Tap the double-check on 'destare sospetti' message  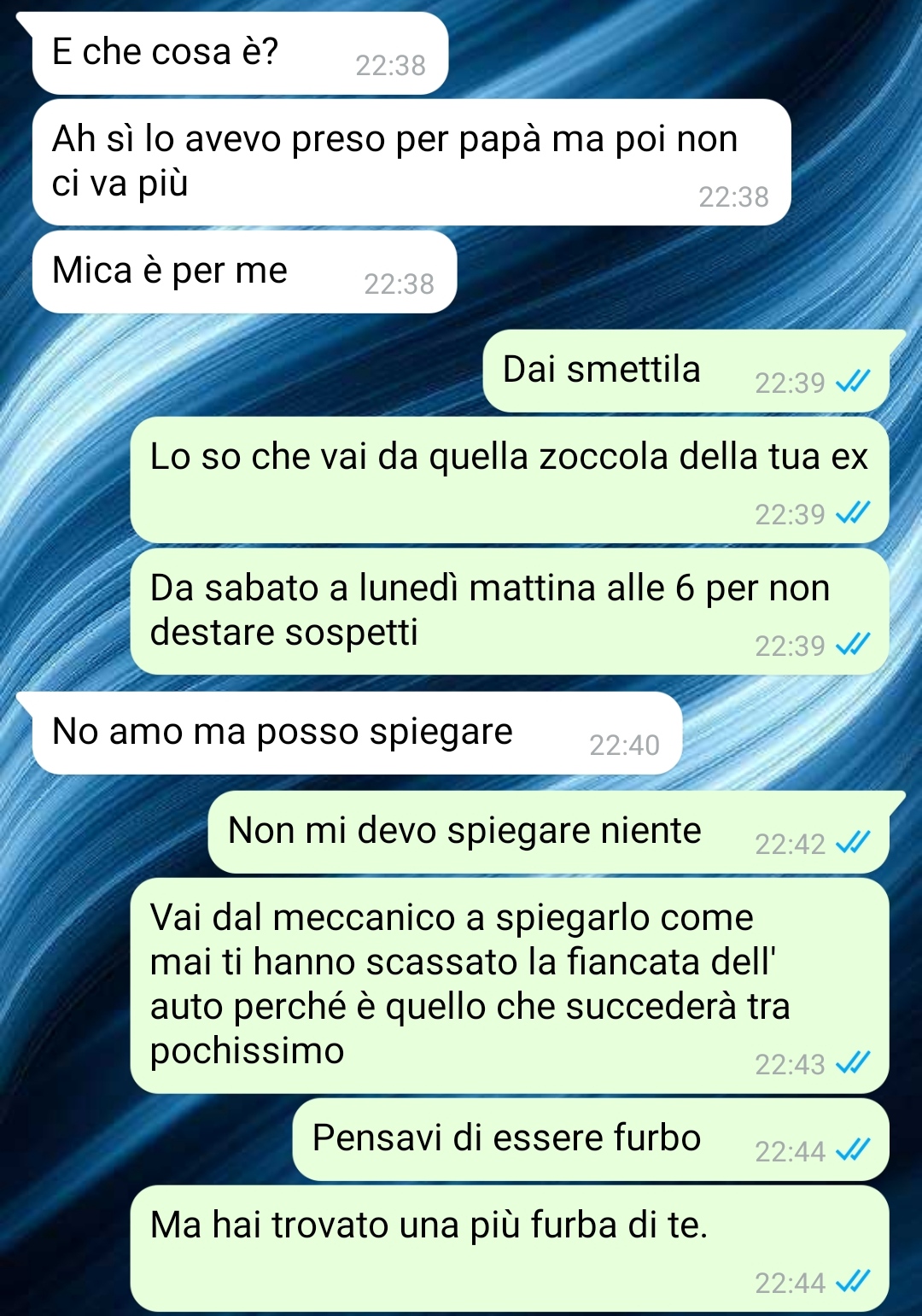(852, 645)
